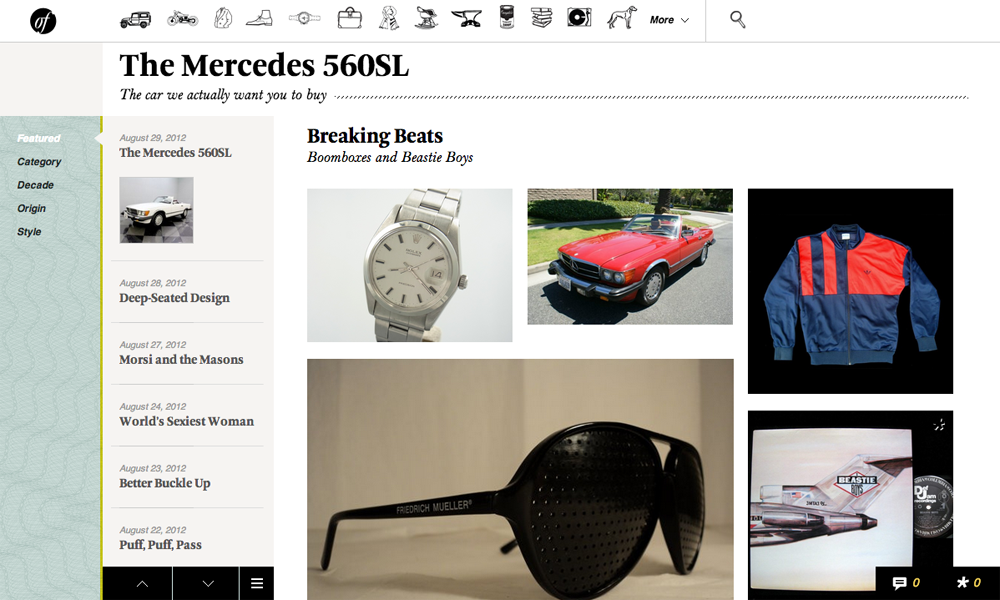Image resolution: width=1000 pixels, height=600 pixels.
Task: Open the stacked books category icon
Action: (541, 17)
